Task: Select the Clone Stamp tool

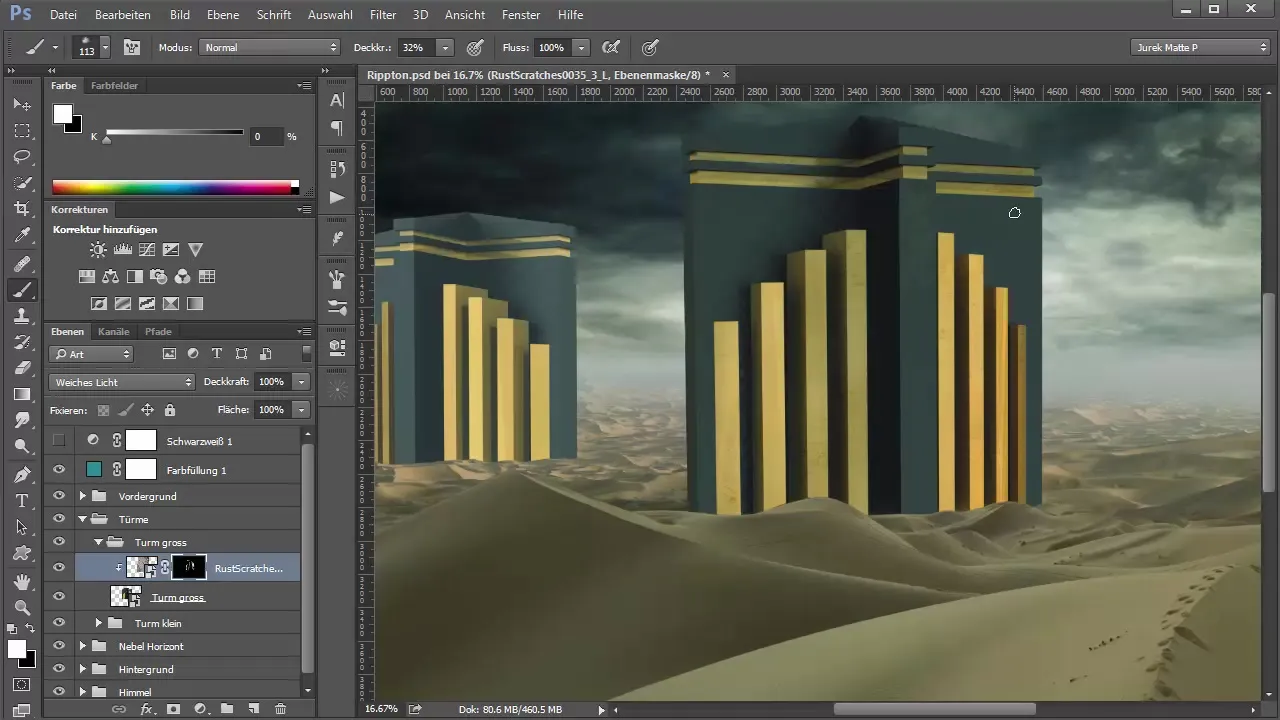Action: (x=22, y=316)
